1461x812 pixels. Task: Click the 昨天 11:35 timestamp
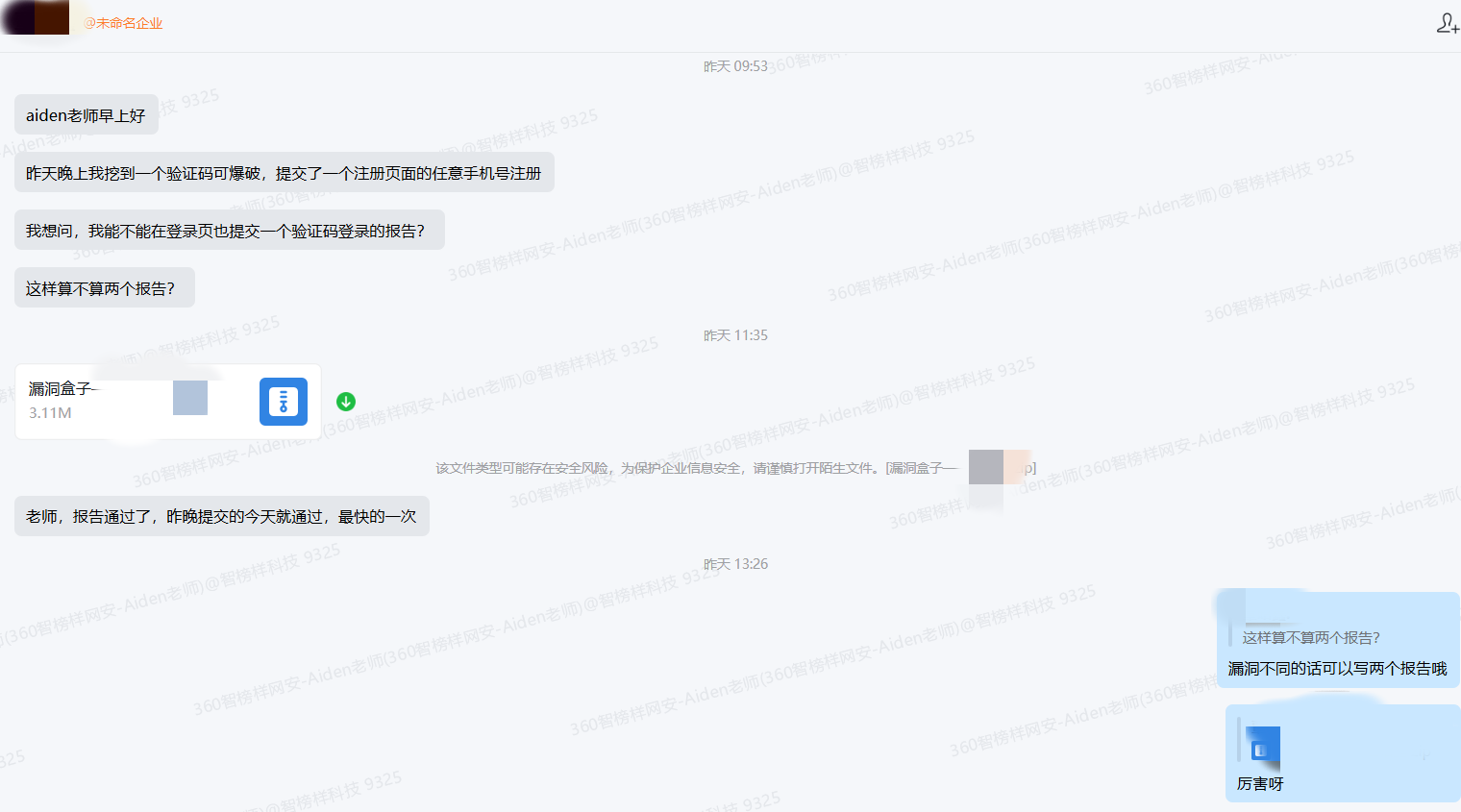pyautogui.click(x=735, y=335)
